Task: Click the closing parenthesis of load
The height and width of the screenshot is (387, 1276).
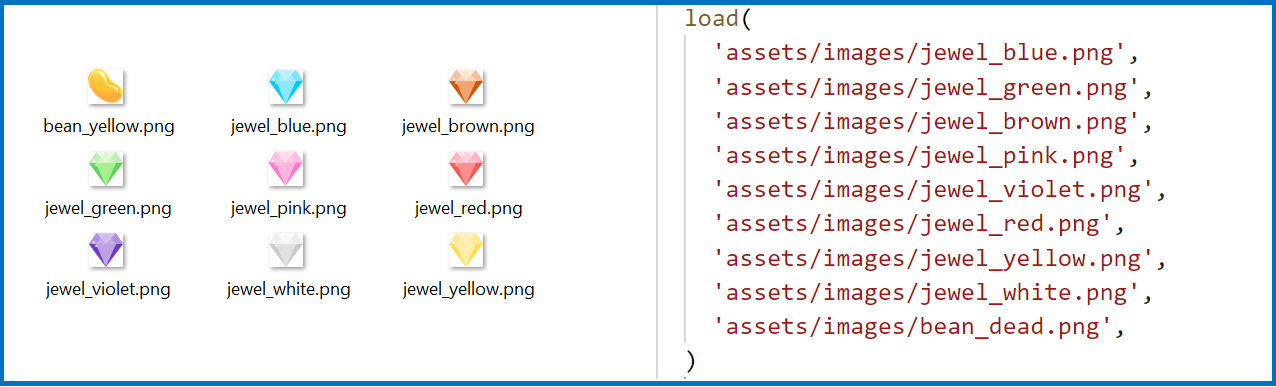Action: point(691,360)
